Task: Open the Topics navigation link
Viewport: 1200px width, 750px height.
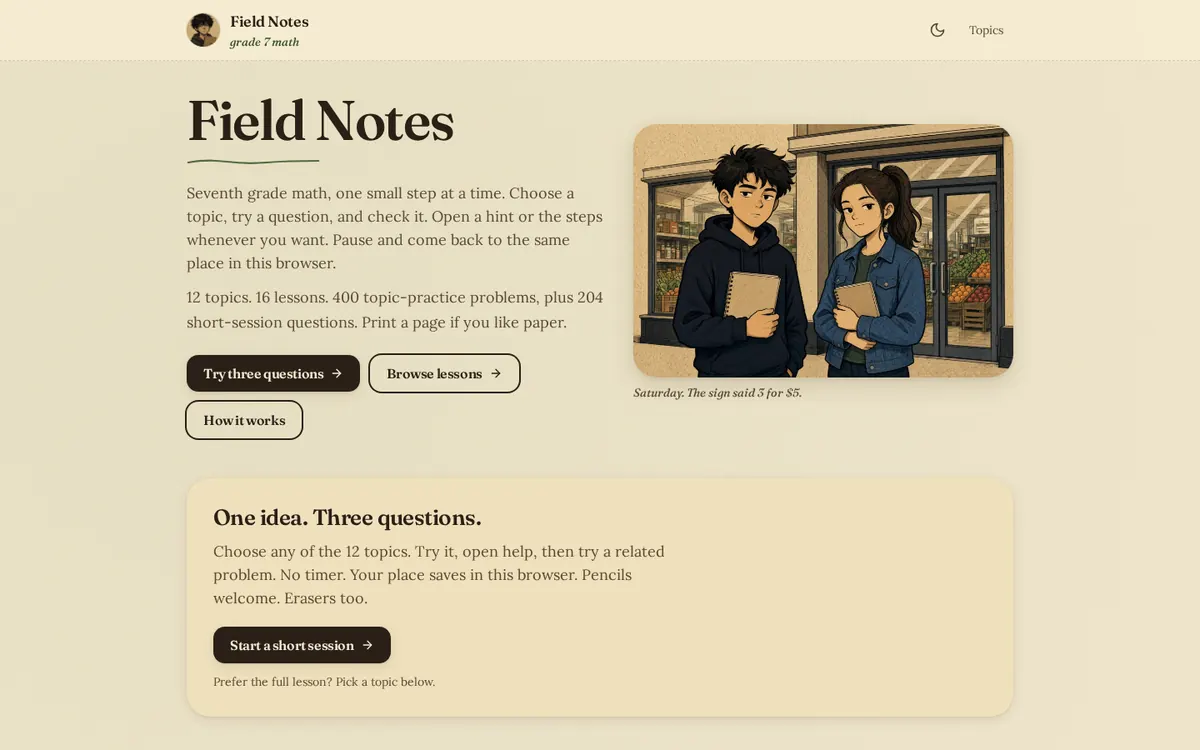Action: pos(986,30)
